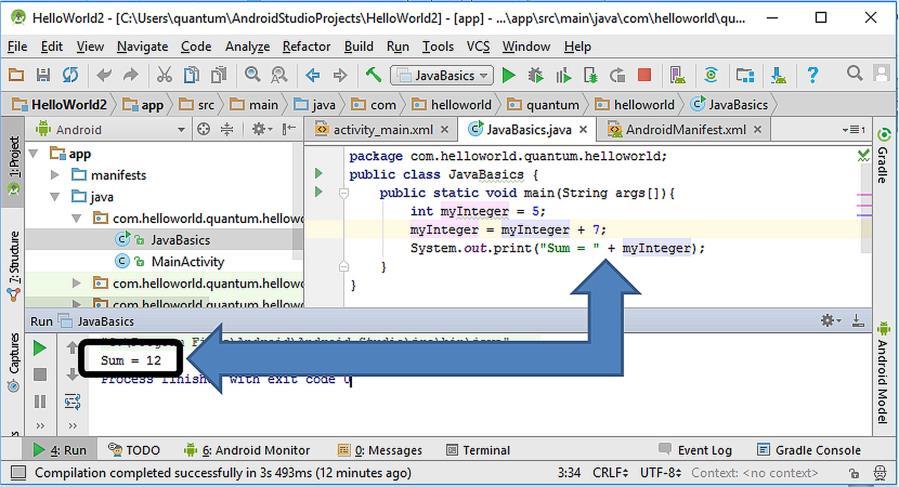The height and width of the screenshot is (487, 899).
Task: Open Help with the question mark
Action: (812, 75)
